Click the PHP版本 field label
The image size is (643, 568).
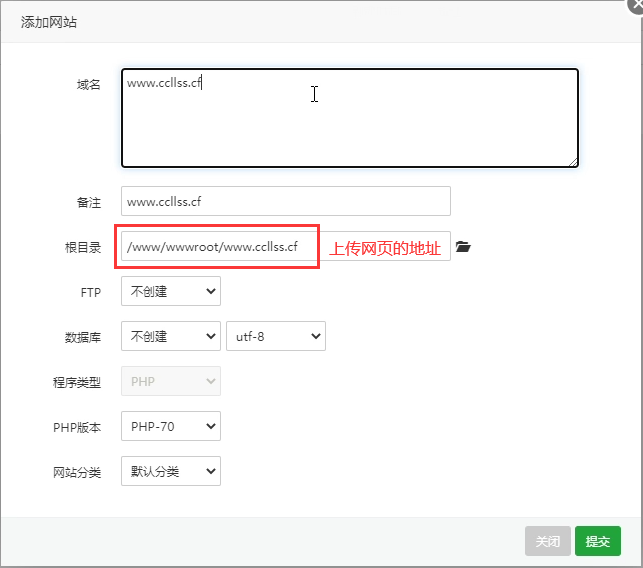coord(77,427)
